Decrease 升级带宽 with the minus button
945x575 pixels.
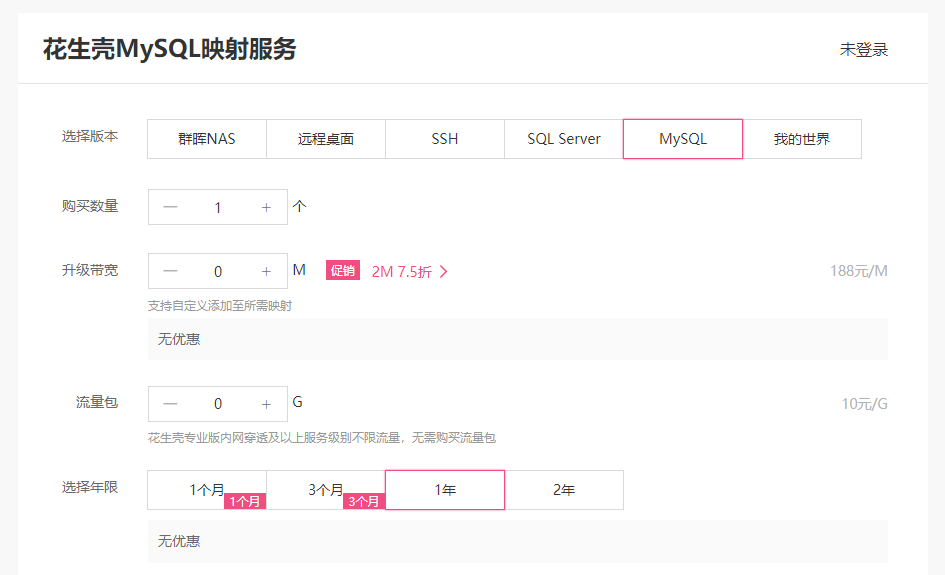[171, 271]
